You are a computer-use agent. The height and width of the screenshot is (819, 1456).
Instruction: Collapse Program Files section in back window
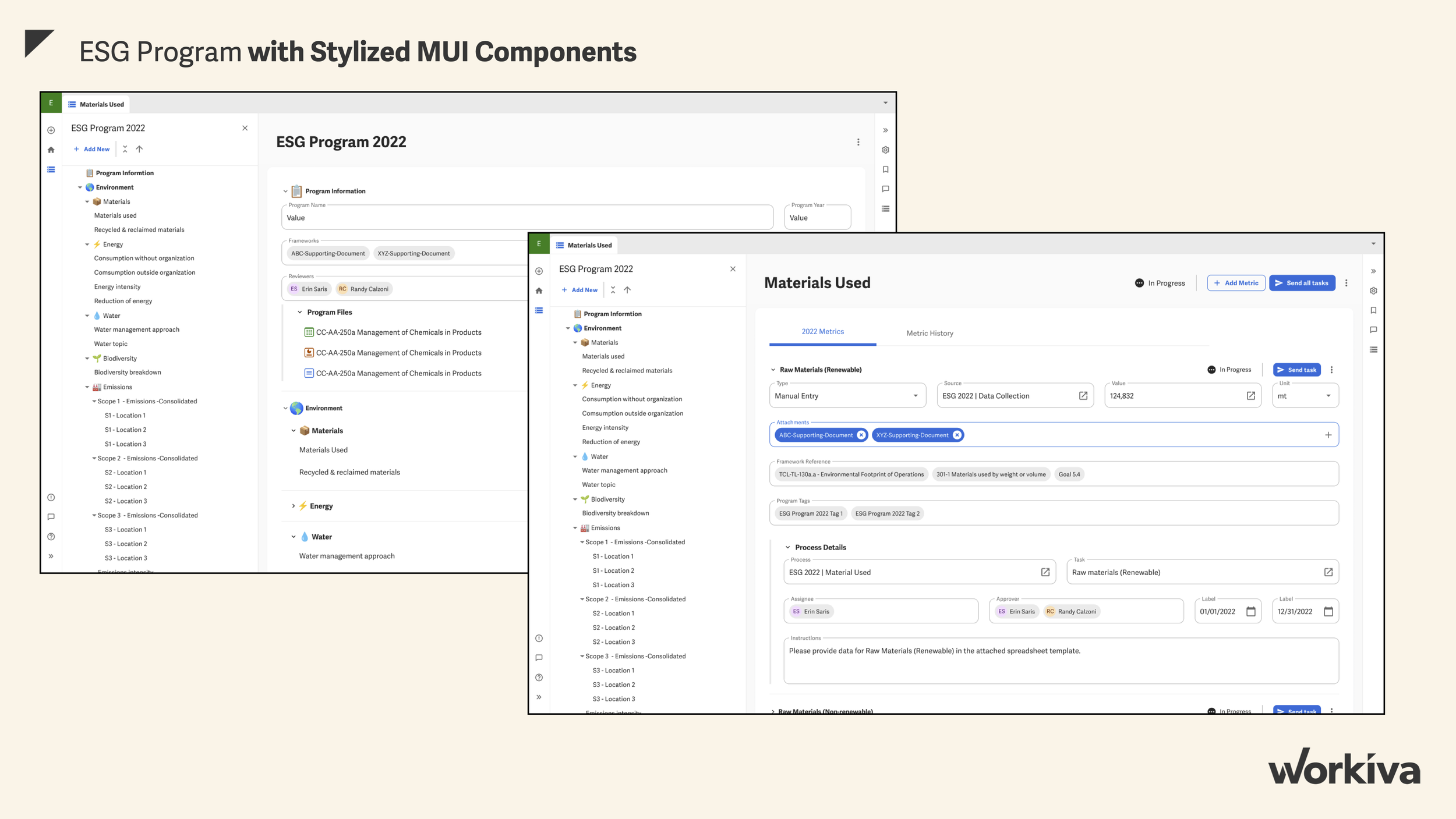(299, 313)
